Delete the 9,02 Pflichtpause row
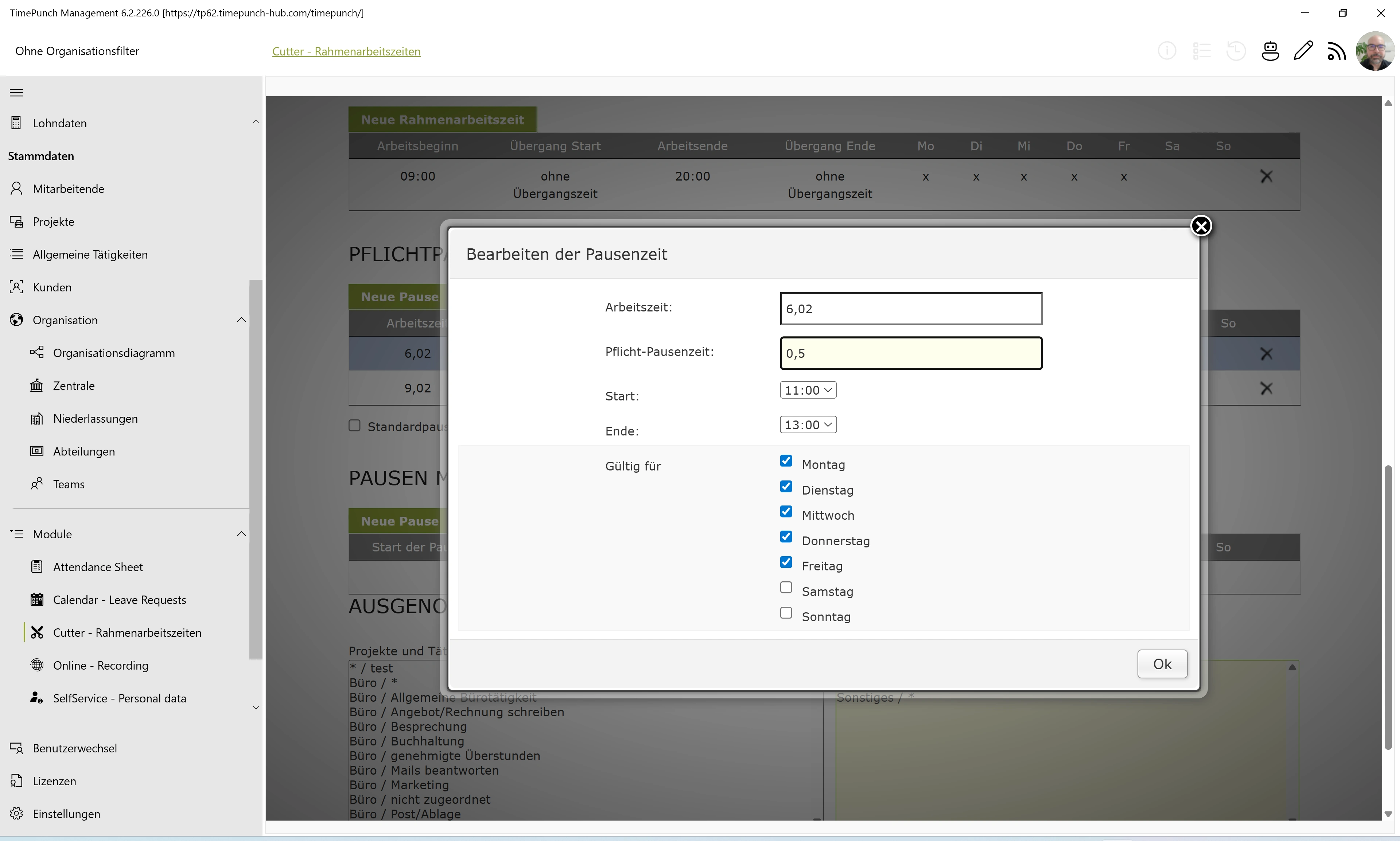This screenshot has width=1400, height=841. [1266, 389]
